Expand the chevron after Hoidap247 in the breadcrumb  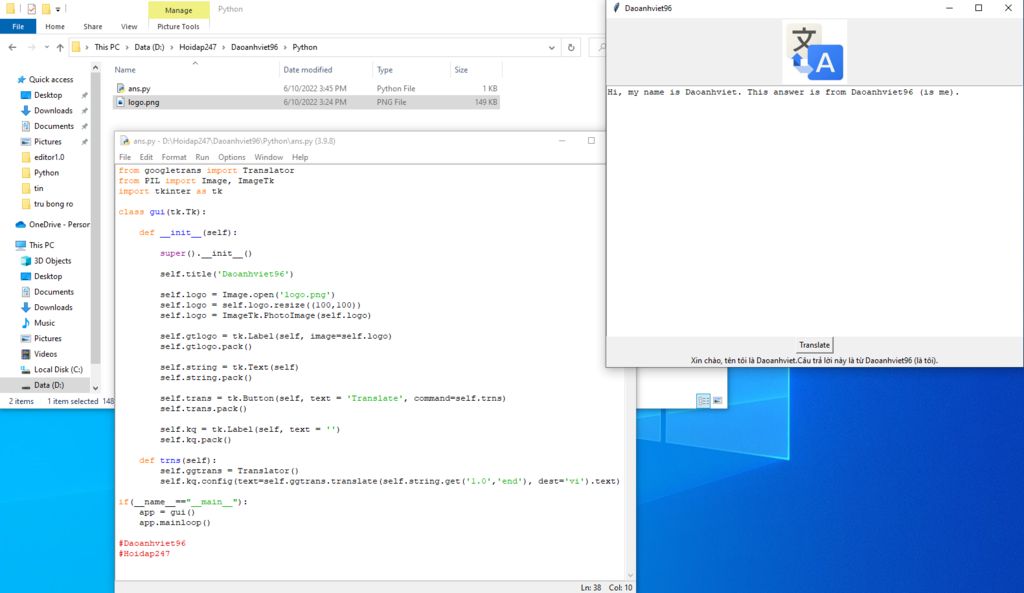223,47
